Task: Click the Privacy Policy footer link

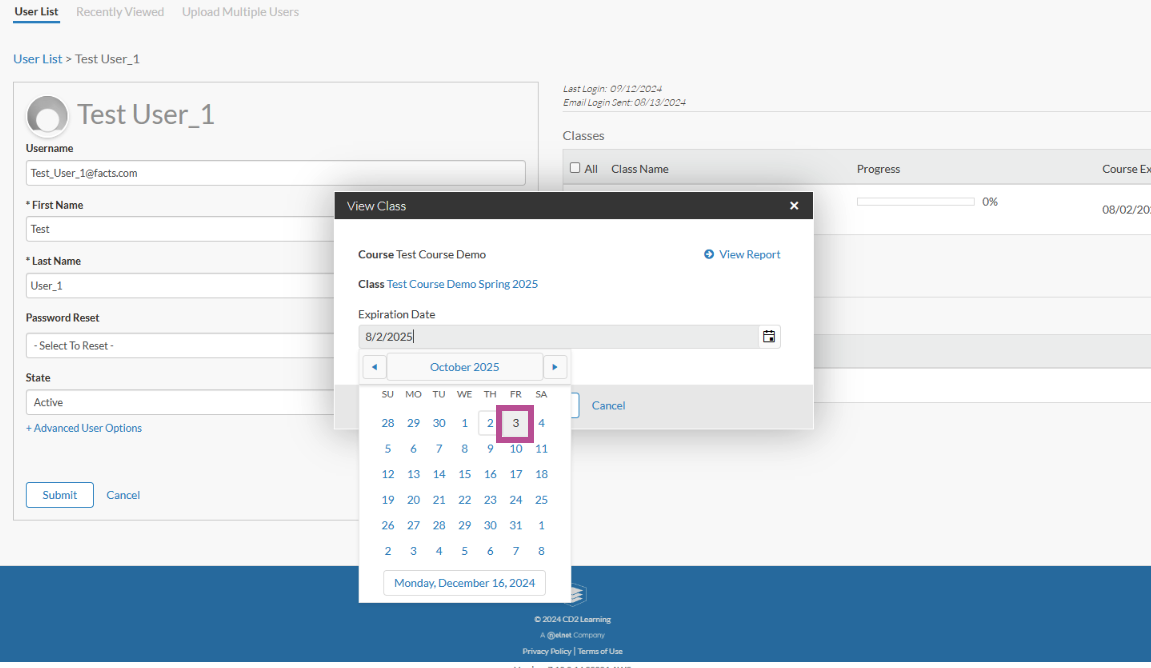Action: click(x=546, y=651)
